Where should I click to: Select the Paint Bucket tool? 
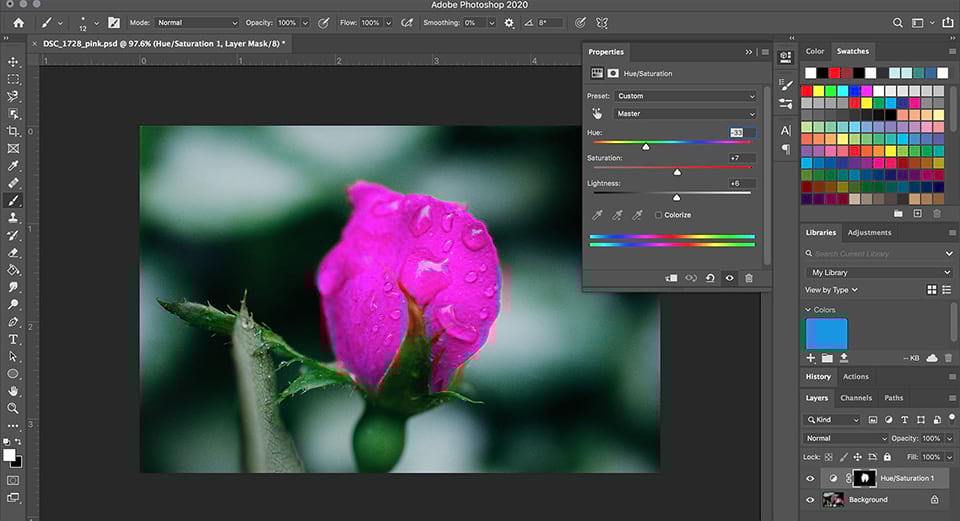click(x=13, y=269)
